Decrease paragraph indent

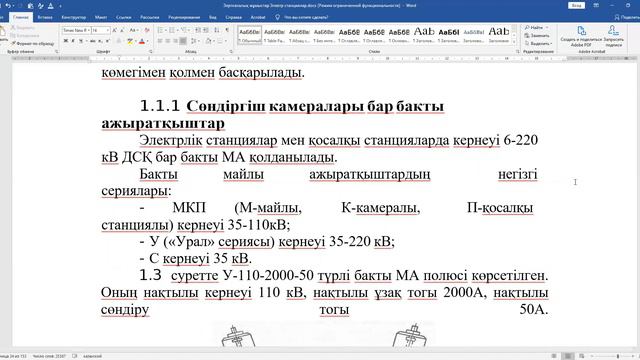(x=198, y=30)
